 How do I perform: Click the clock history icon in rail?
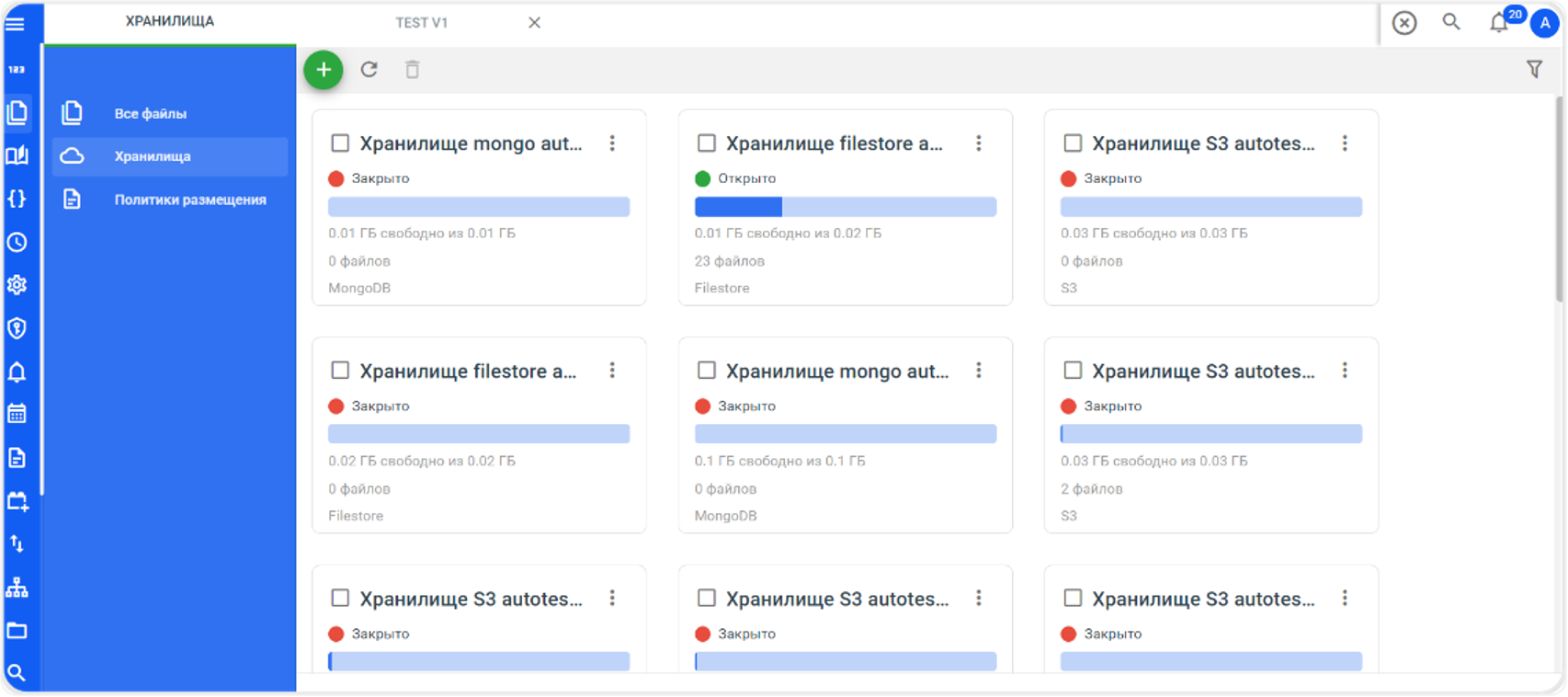(17, 242)
